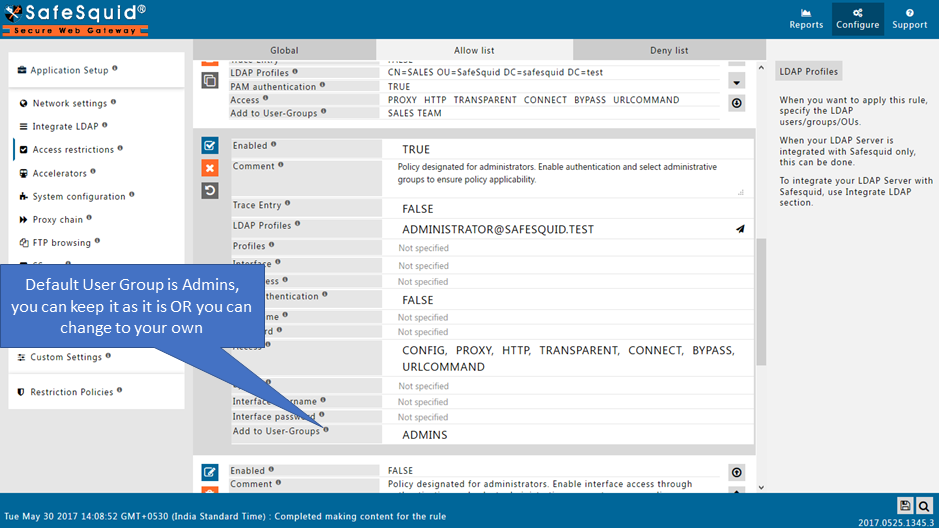Screen dimensions: 939x528
Task: Open Proxy chain in sidebar
Action: pos(57,220)
